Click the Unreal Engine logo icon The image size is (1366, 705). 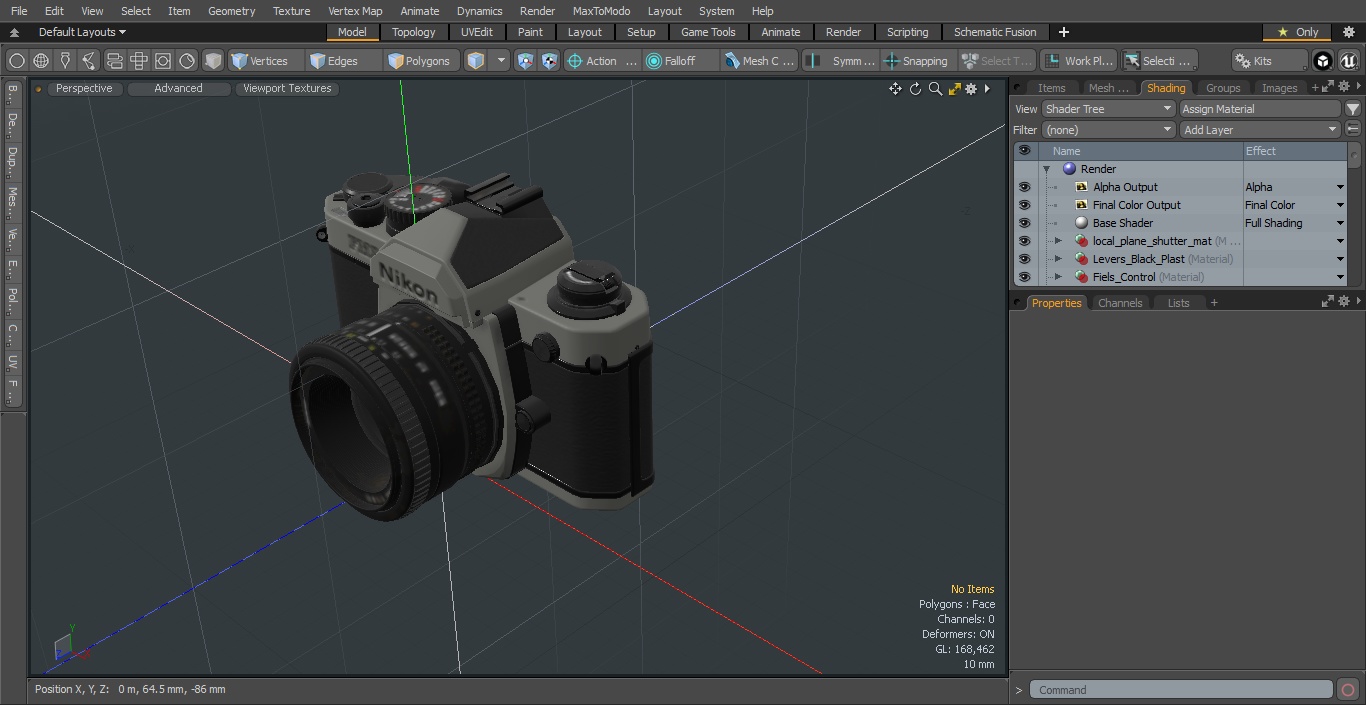pyautogui.click(x=1349, y=61)
